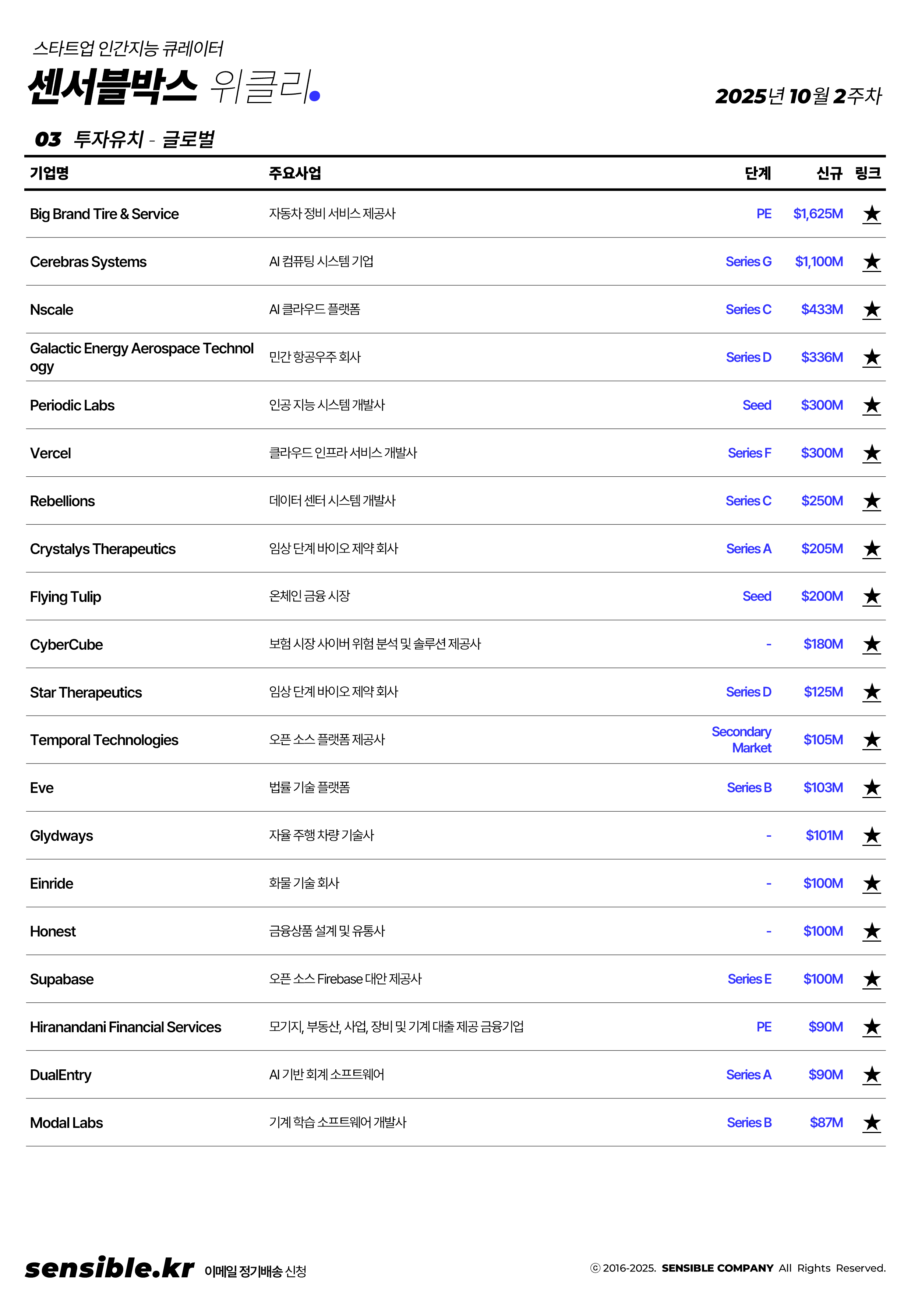911x1316 pixels.
Task: Select the Temporal Technologies company name
Action: (104, 740)
